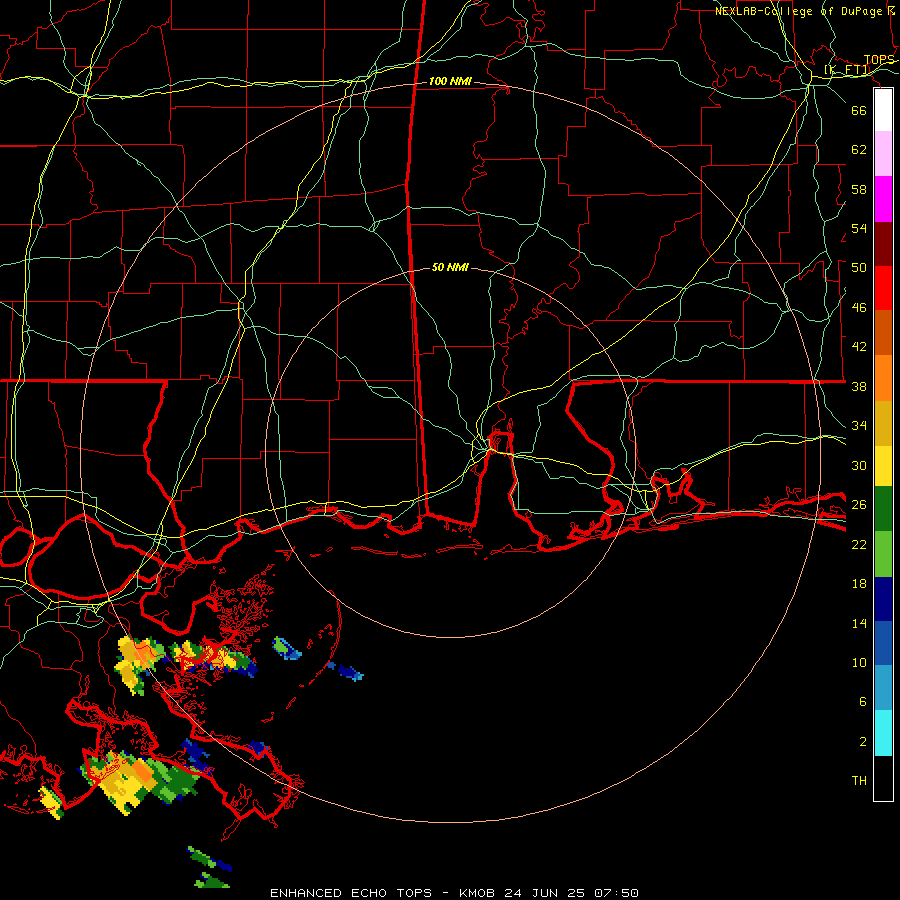Viewport: 900px width, 900px height.
Task: Click the '50 NMI' range ring label
Action: [x=450, y=267]
